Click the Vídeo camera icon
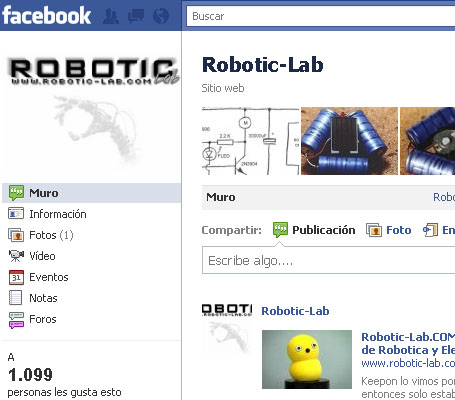The image size is (455, 400). 16,256
